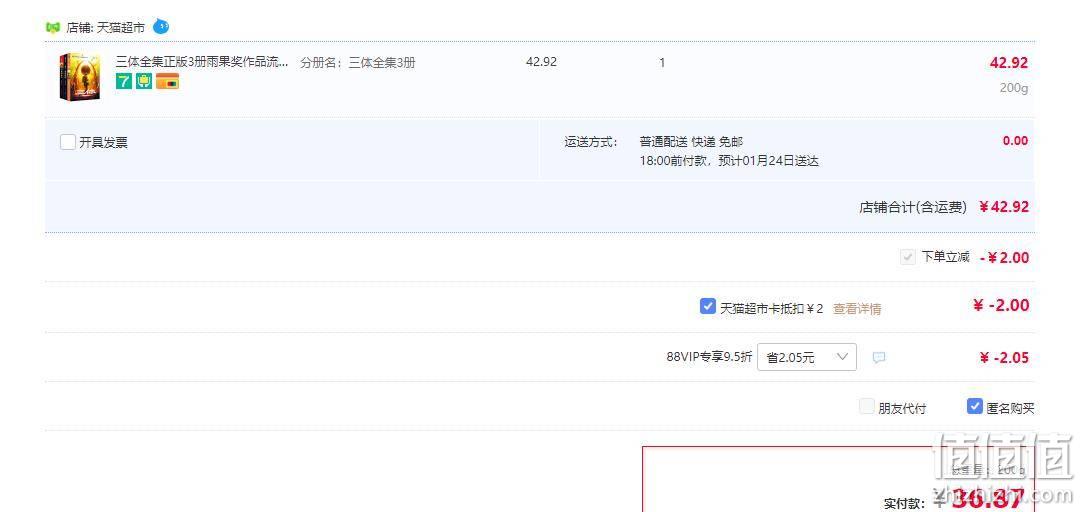This screenshot has width=1082, height=512.
Task: Click the Tmall store cat-logo icon
Action: pyautogui.click(x=52, y=28)
